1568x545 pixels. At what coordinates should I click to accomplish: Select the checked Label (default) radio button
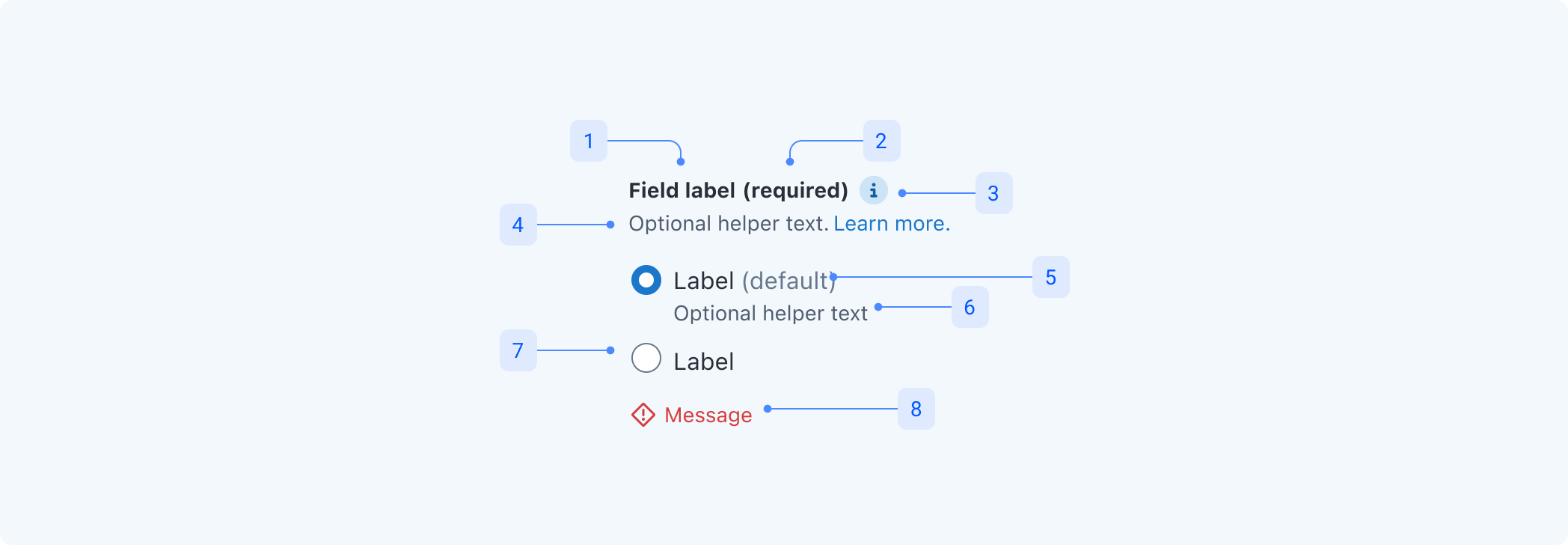[x=646, y=280]
